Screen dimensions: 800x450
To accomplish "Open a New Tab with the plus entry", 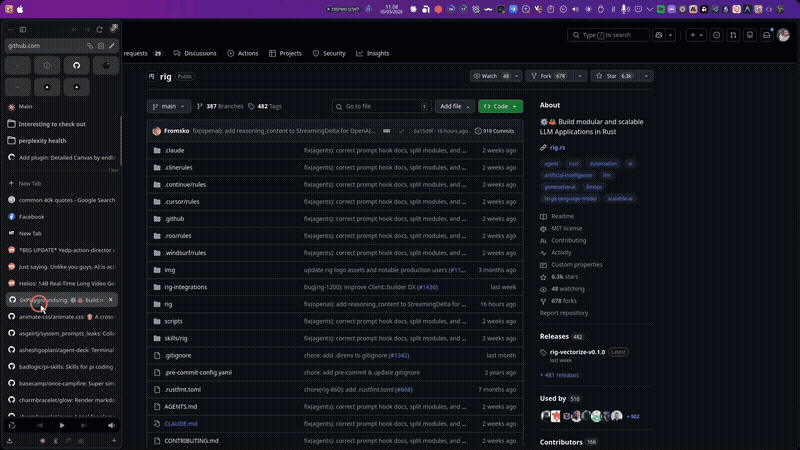I will click(x=62, y=183).
